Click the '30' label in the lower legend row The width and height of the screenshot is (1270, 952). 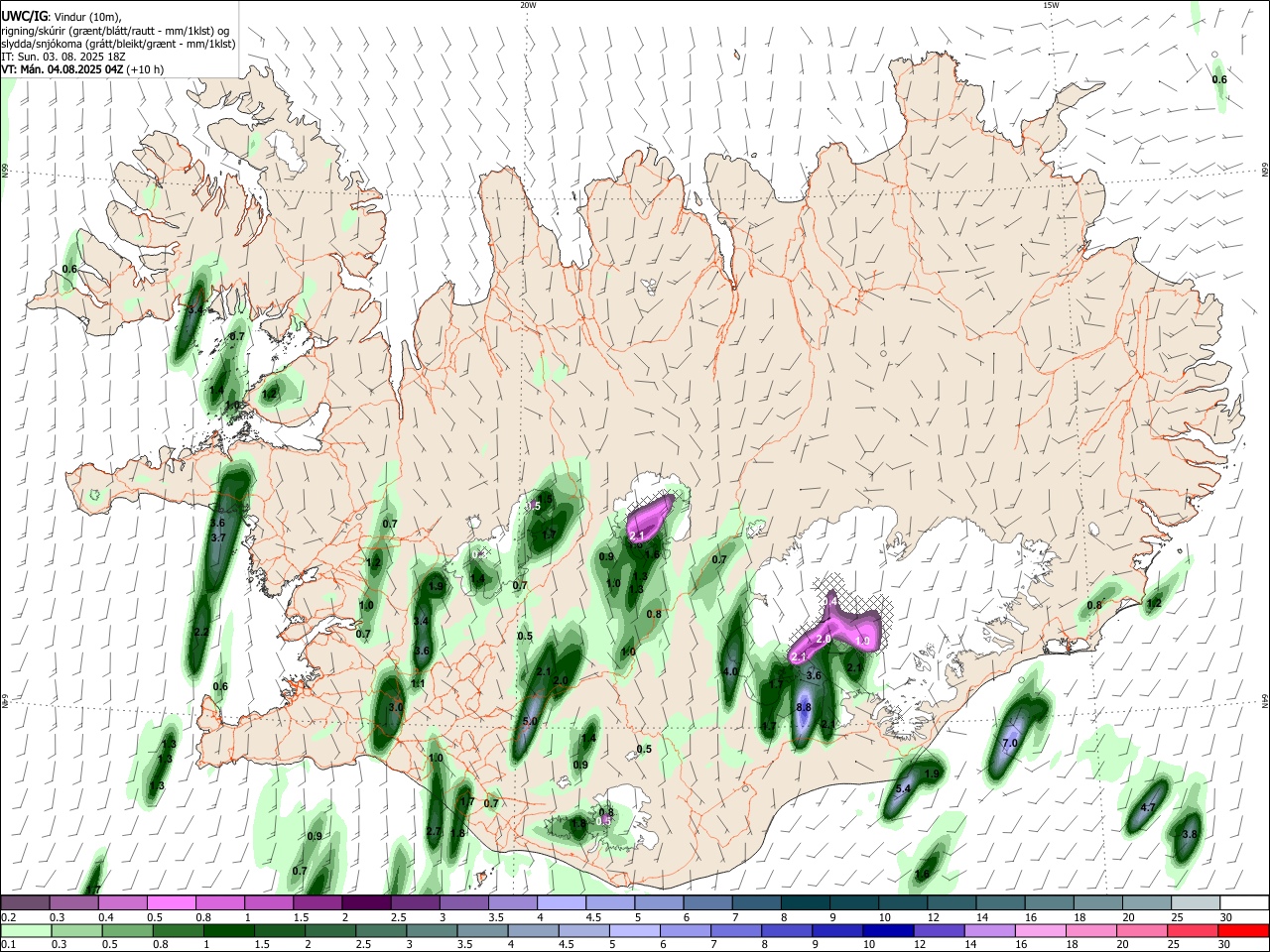point(1225,944)
